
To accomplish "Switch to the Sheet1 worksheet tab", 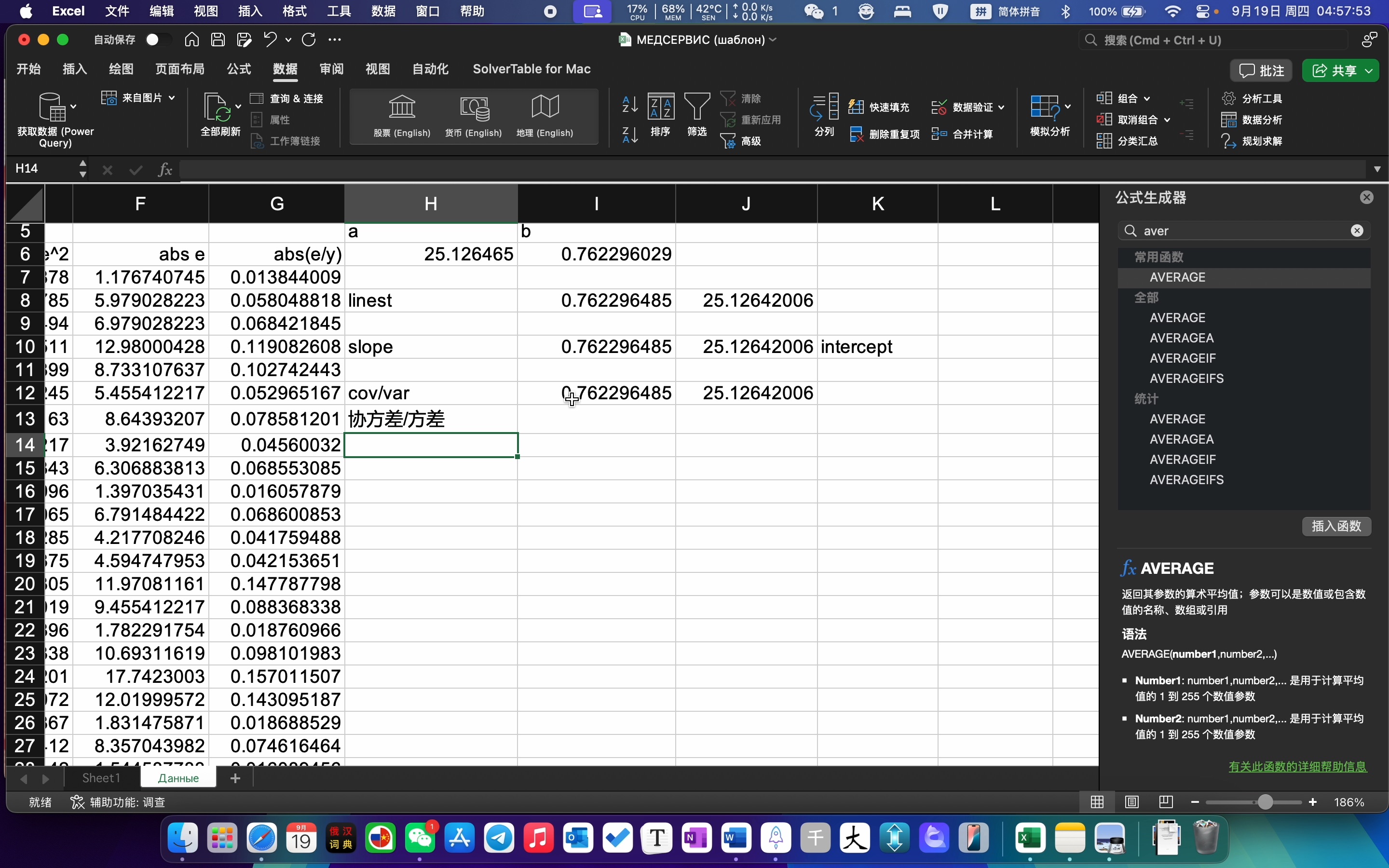I will pos(101,778).
